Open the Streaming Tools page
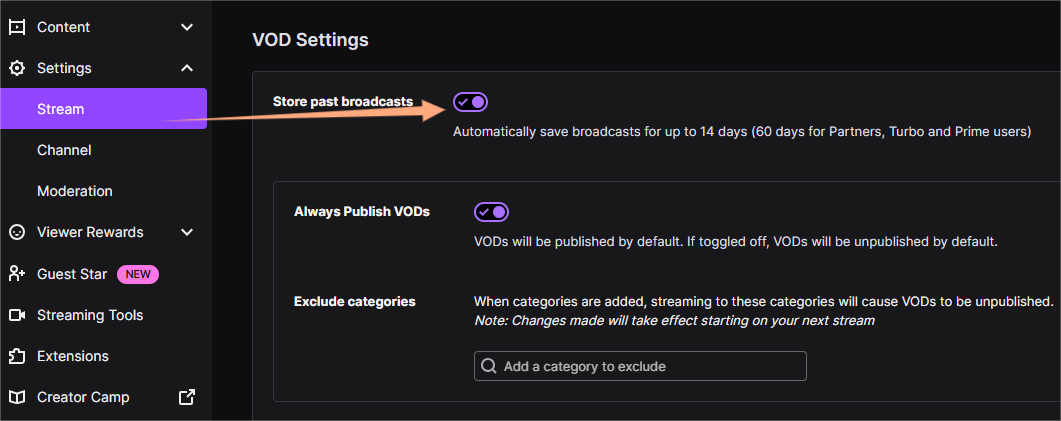This screenshot has width=1061, height=421. (x=90, y=315)
